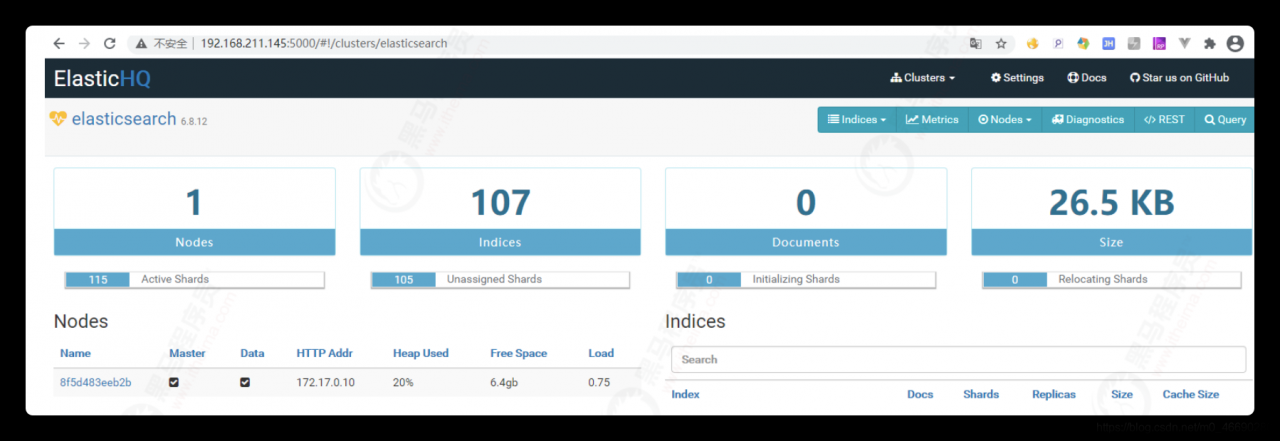Click the multicolor hexagon extension icon
Image resolution: width=1280 pixels, height=441 pixels.
pyautogui.click(x=1083, y=44)
